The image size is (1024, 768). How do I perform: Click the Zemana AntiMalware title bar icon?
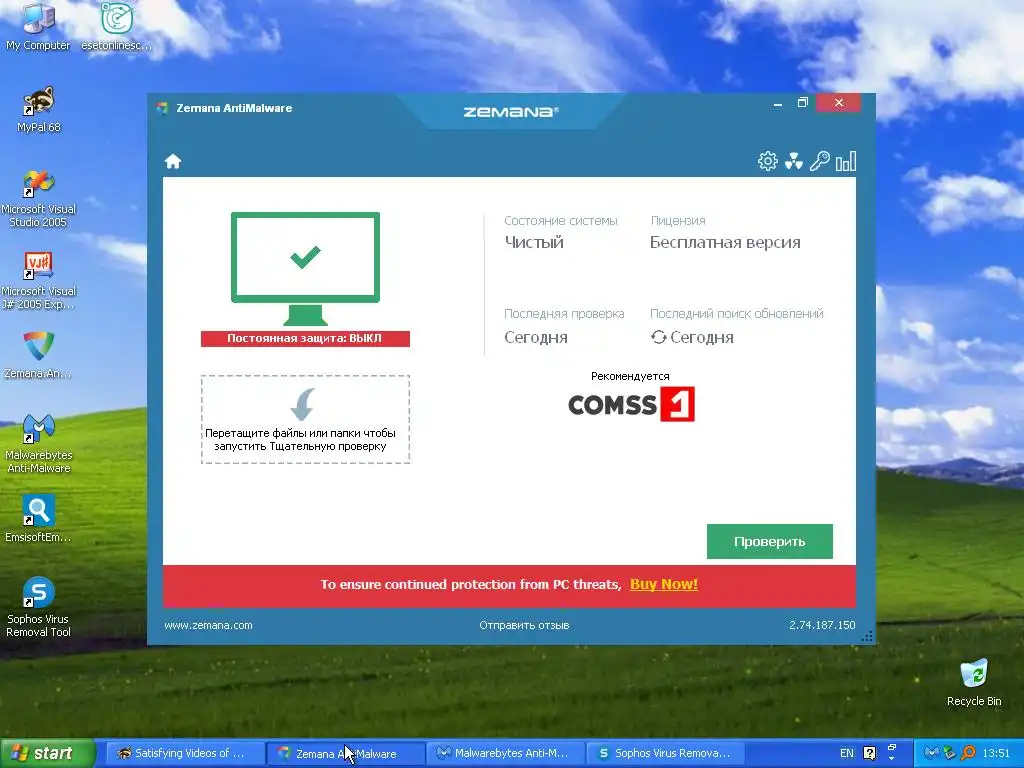(162, 108)
